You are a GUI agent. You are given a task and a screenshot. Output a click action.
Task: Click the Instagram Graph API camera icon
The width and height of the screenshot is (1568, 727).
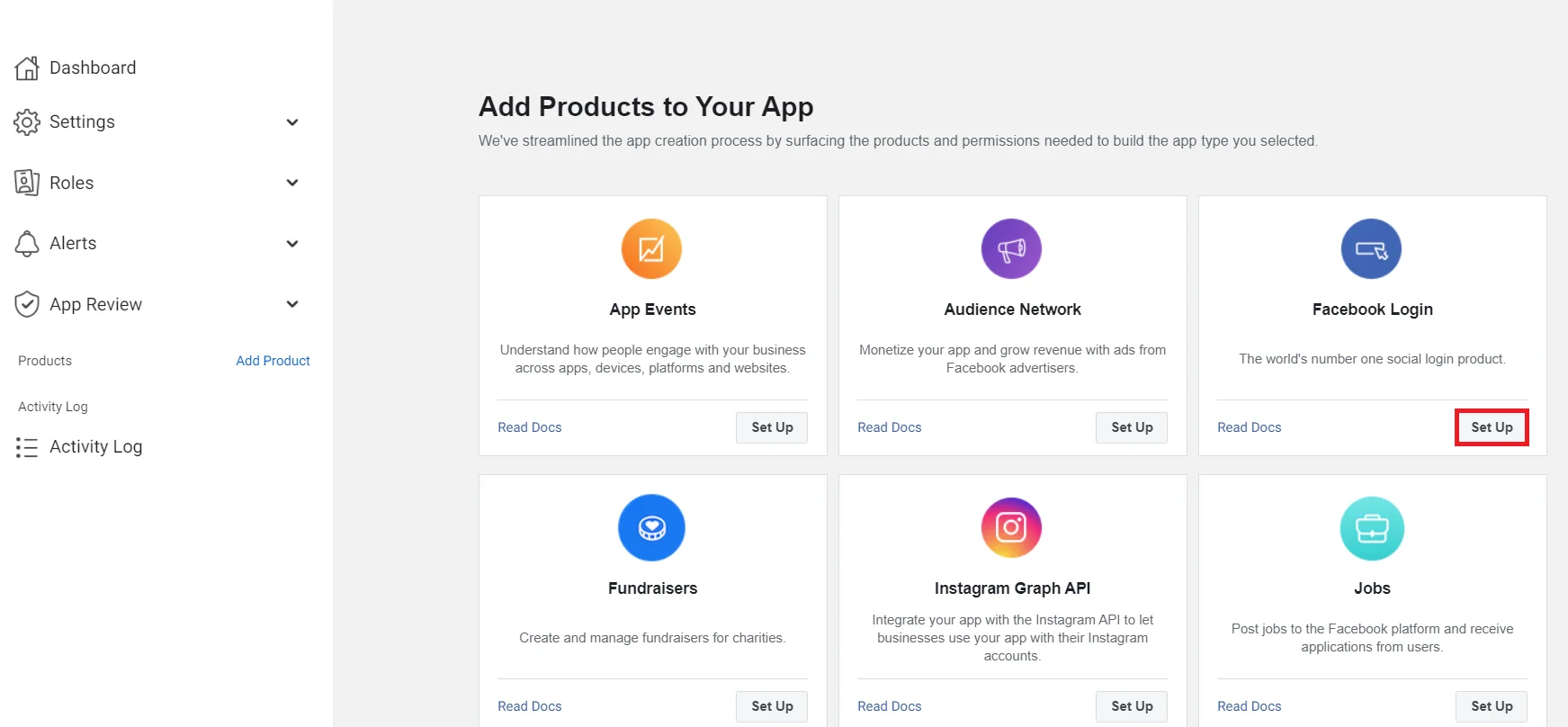point(1011,527)
